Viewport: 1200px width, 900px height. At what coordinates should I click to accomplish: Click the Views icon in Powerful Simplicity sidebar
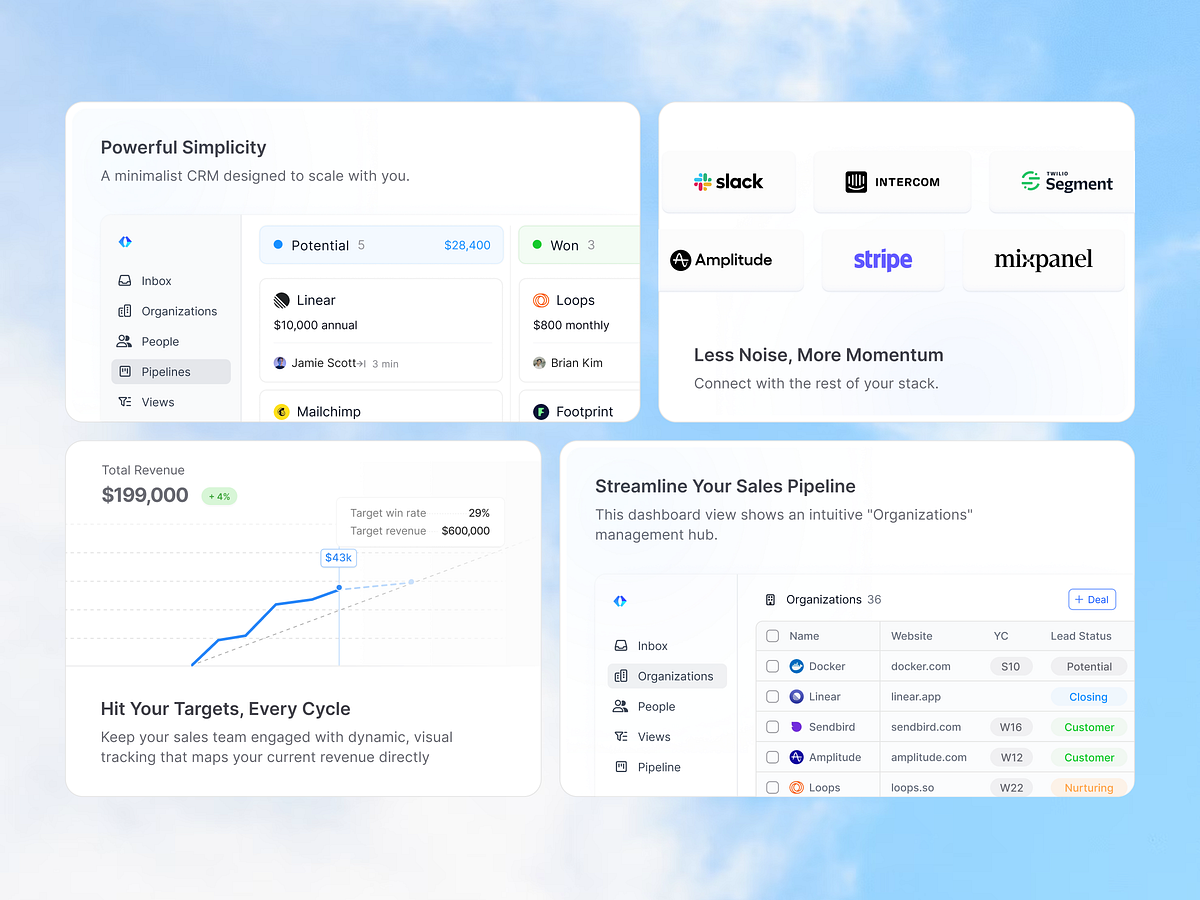pyautogui.click(x=125, y=402)
